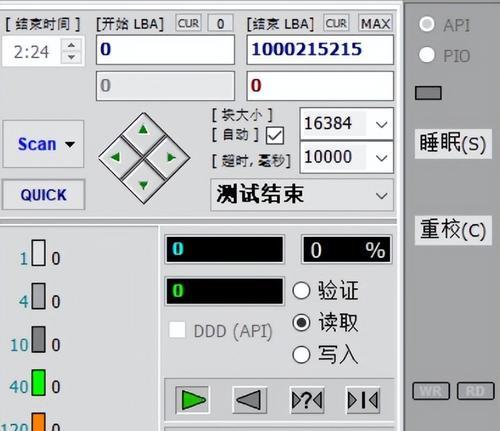Start the scan with the green play button
Image resolution: width=500 pixels, height=431 pixels.
(x=192, y=399)
